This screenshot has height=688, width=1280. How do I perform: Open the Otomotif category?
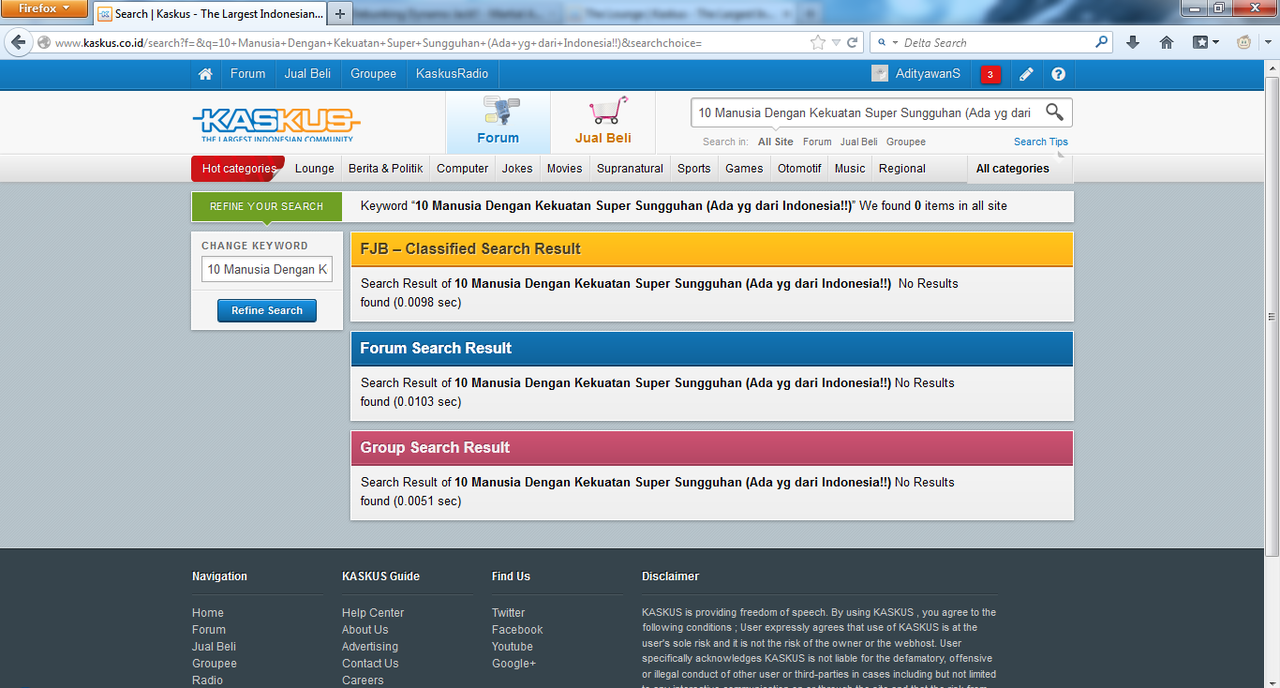click(x=800, y=169)
